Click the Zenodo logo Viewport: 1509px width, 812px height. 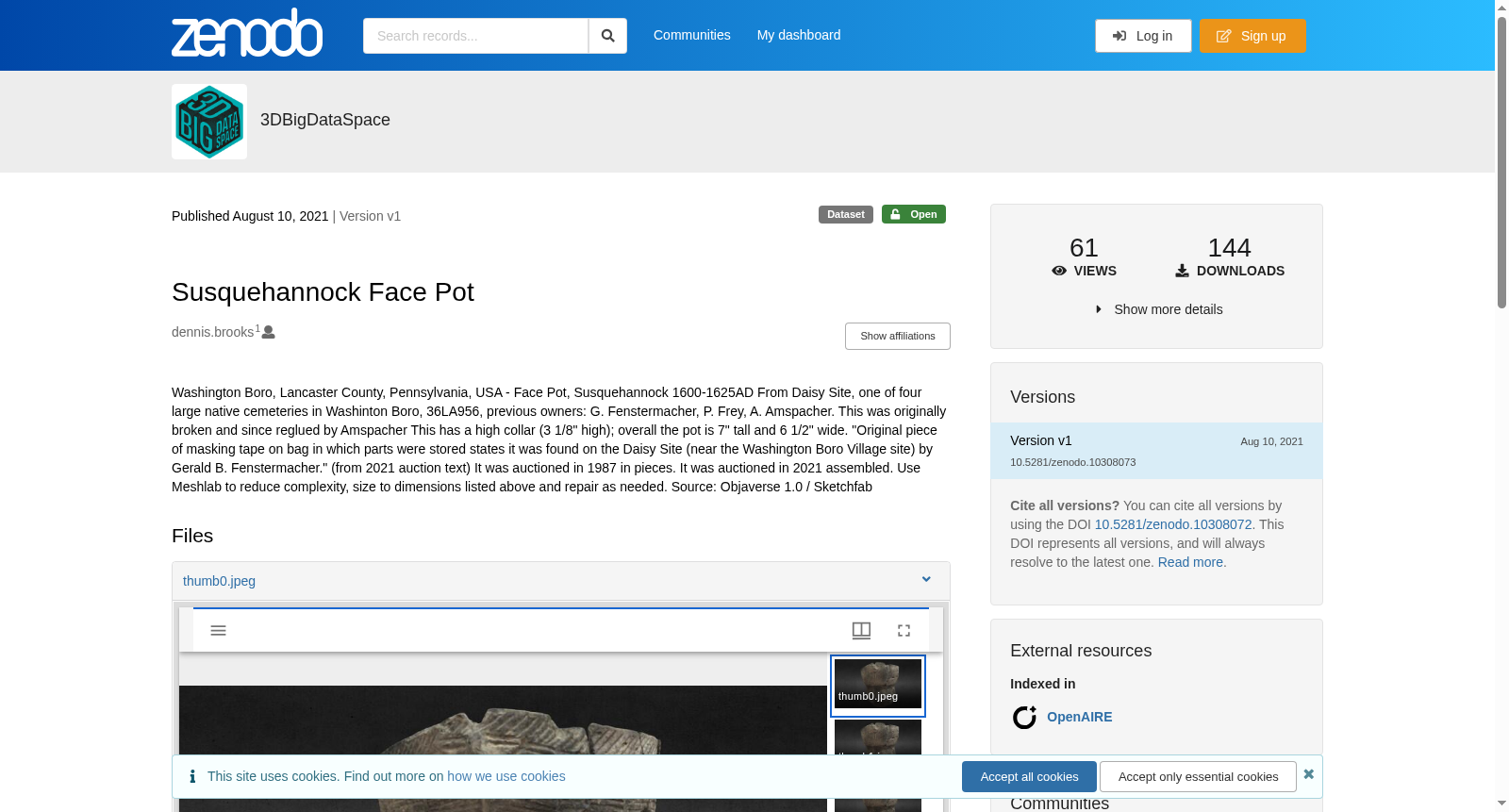[247, 33]
